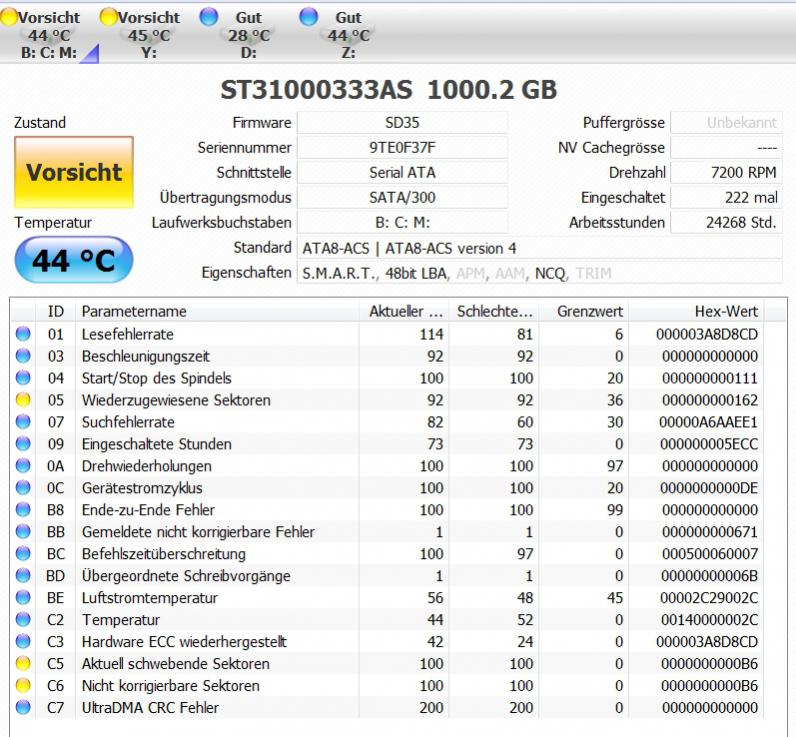Select hex value 000000000162
796x737 pixels.
click(x=709, y=400)
